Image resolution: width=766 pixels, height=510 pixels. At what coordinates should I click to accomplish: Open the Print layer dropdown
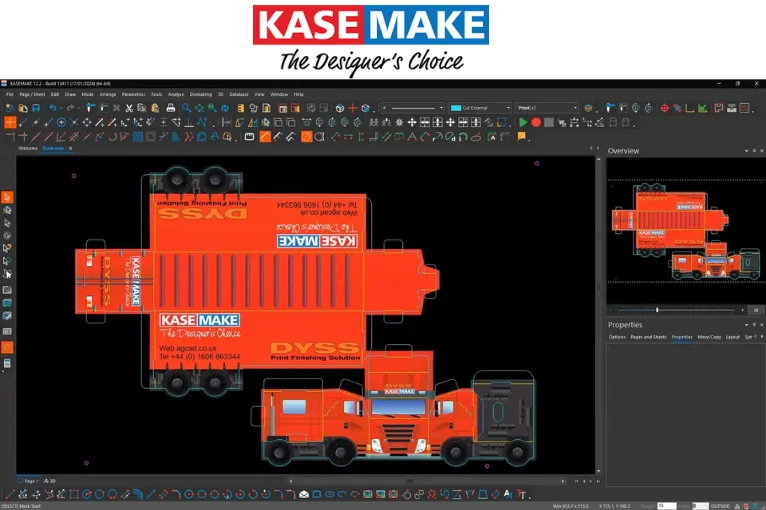tap(574, 108)
